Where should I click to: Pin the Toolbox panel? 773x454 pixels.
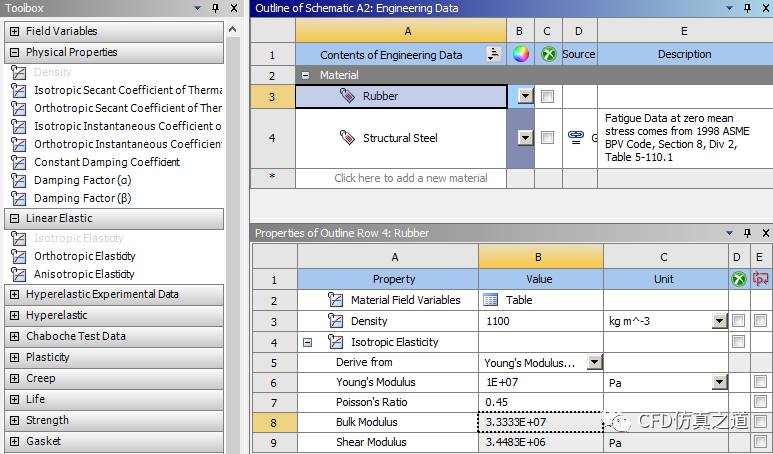pyautogui.click(x=215, y=8)
